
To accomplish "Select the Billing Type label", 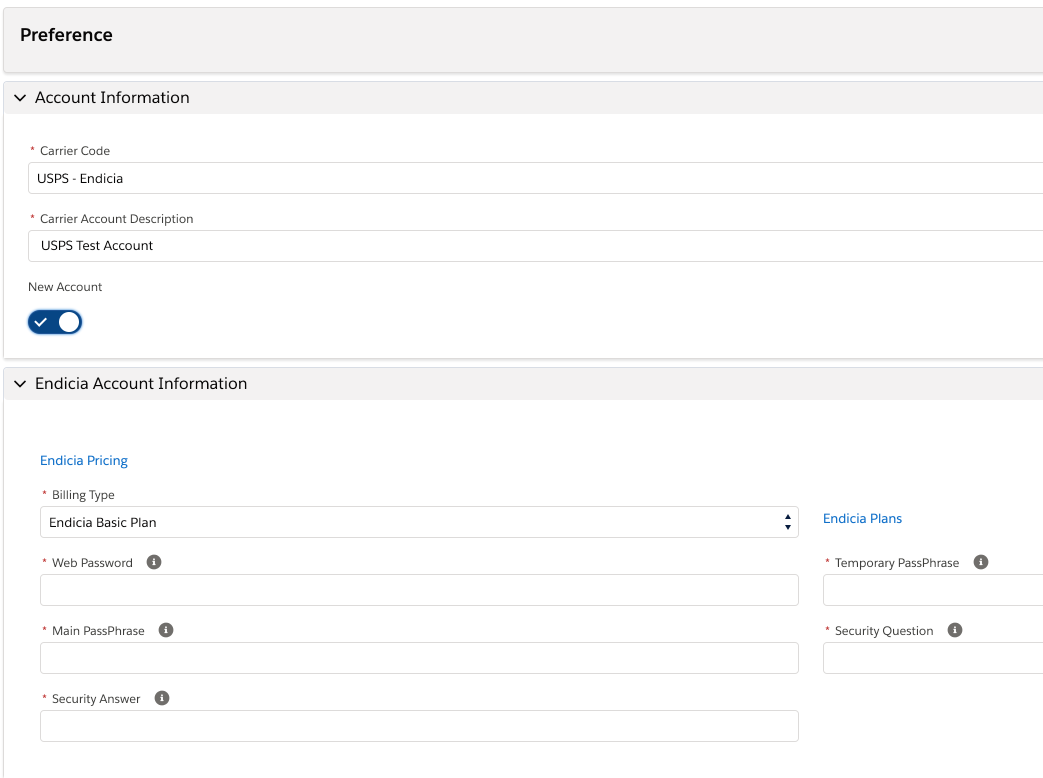I will click(83, 495).
